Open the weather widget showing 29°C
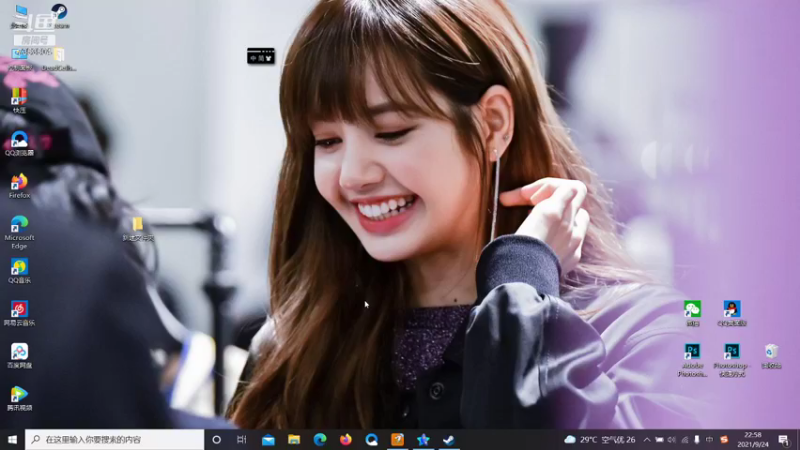800x450 pixels. pyautogui.click(x=600, y=439)
